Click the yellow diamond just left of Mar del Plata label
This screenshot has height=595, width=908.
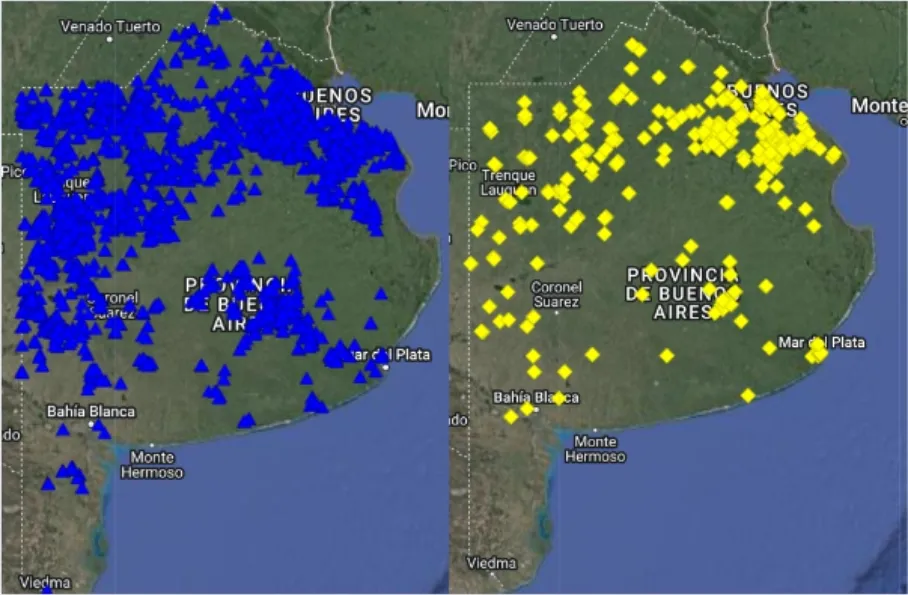(769, 347)
